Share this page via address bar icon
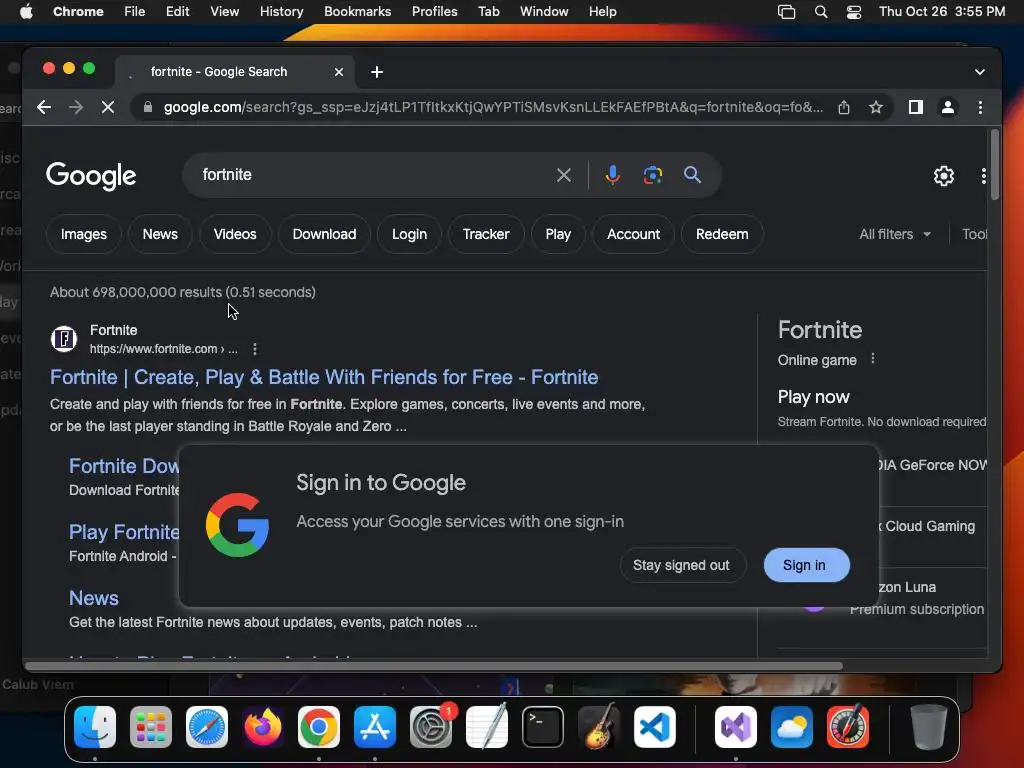Screen dimensions: 1024x768 click(844, 107)
